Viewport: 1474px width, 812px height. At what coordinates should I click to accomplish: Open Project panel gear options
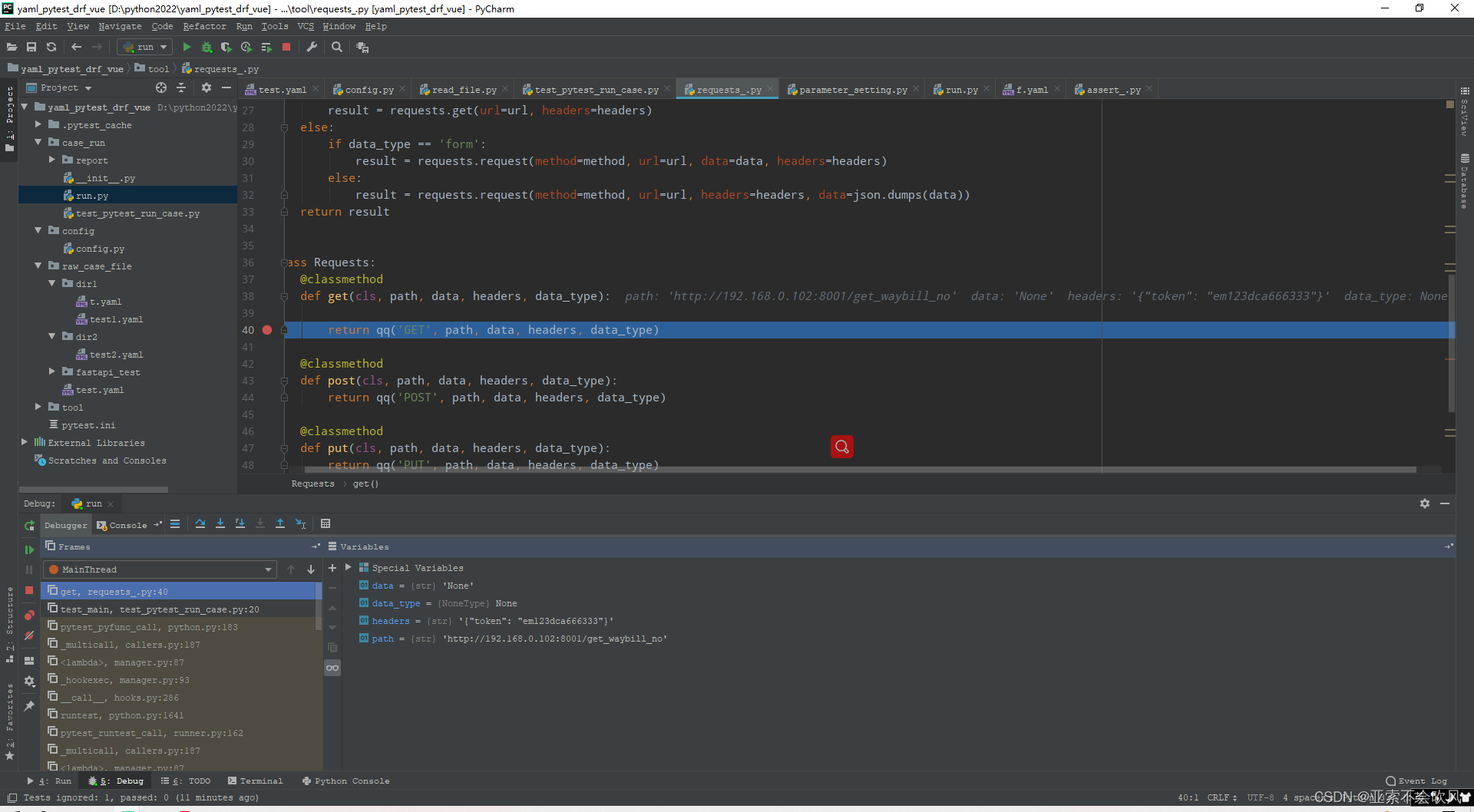[206, 87]
